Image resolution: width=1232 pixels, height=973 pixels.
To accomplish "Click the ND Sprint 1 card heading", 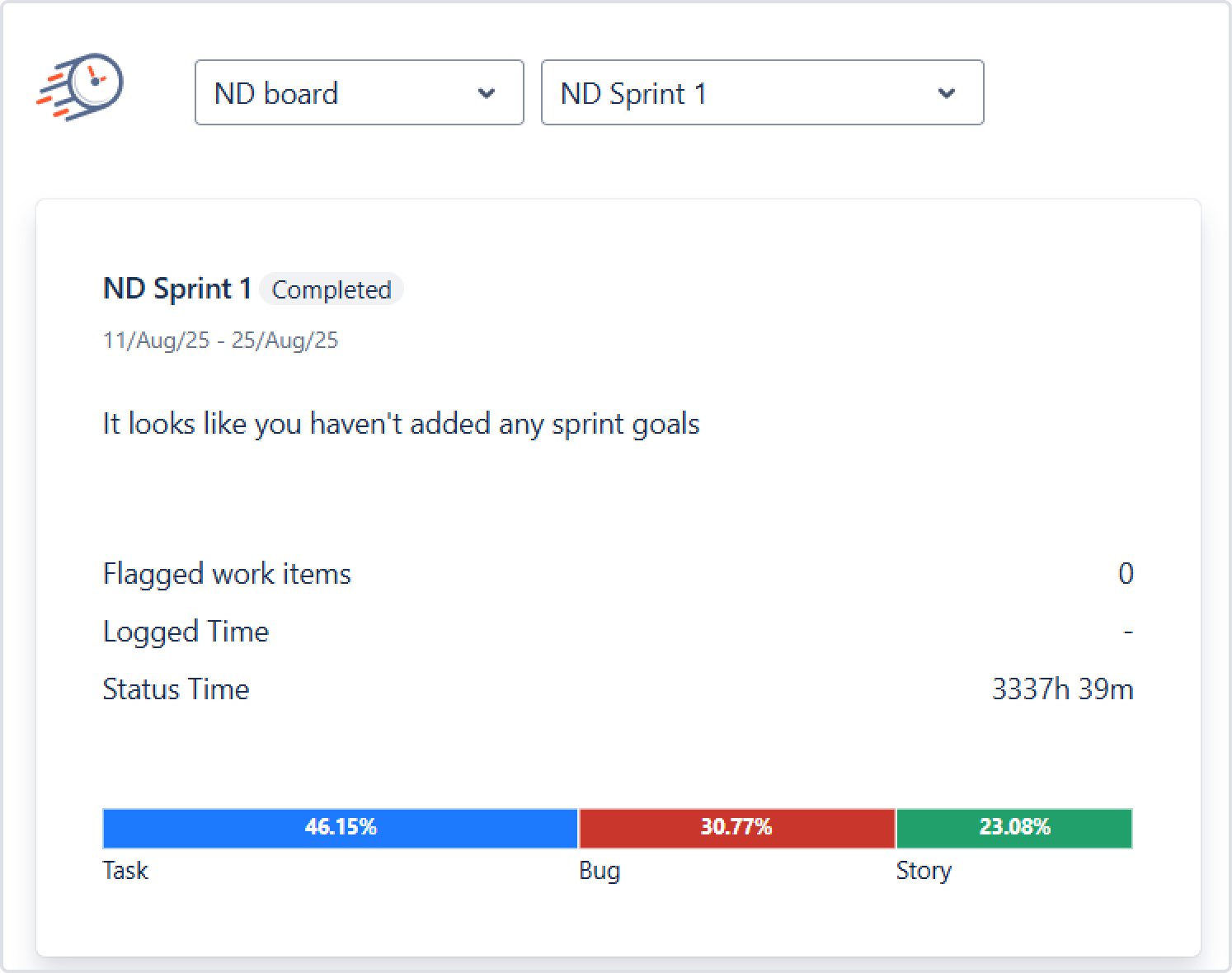I will [177, 289].
